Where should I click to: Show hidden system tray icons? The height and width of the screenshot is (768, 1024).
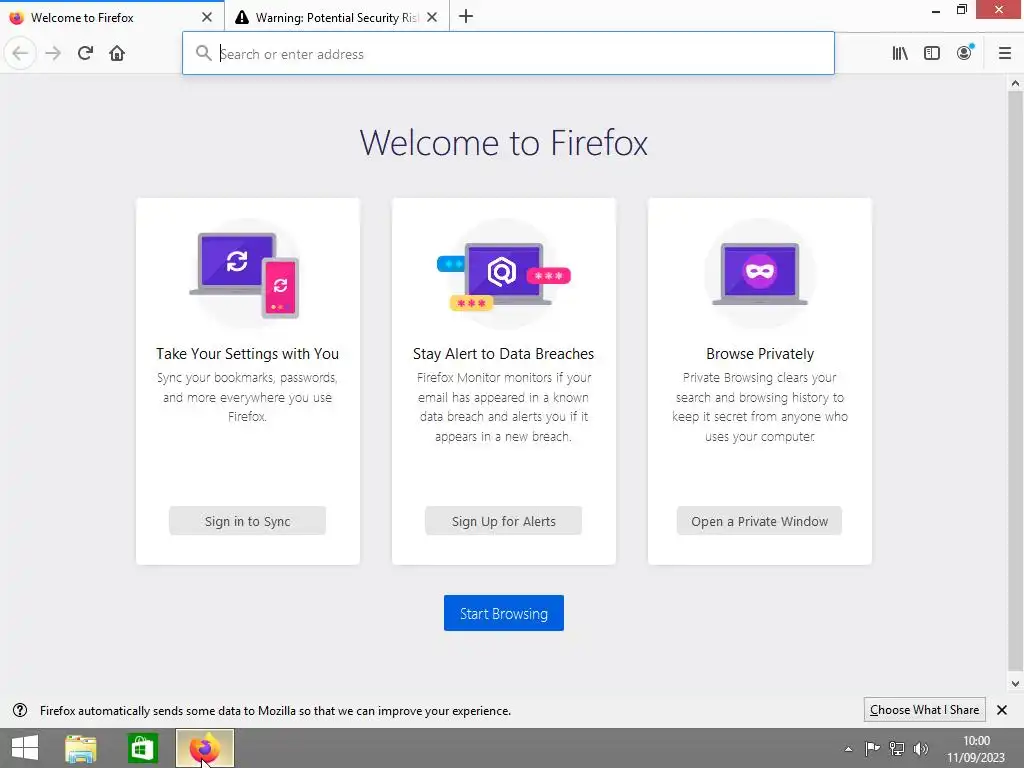click(848, 749)
